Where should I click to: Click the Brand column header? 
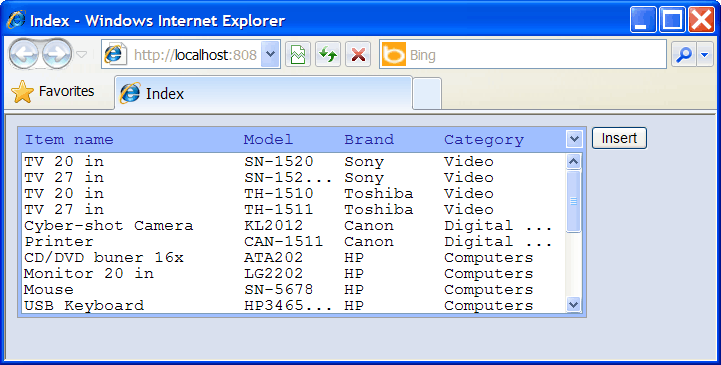point(369,140)
